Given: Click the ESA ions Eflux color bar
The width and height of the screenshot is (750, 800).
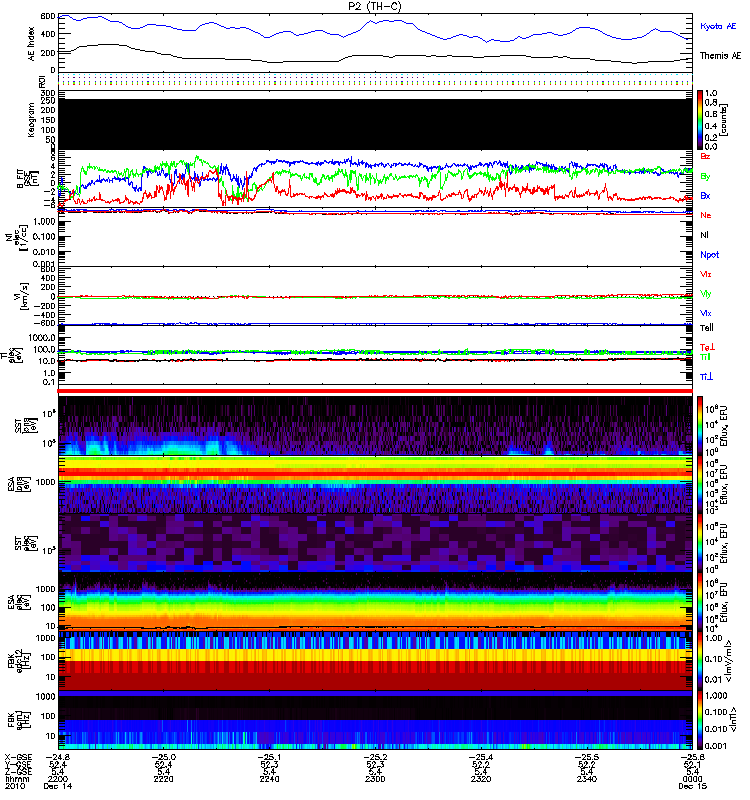Looking at the screenshot, I should point(700,485).
